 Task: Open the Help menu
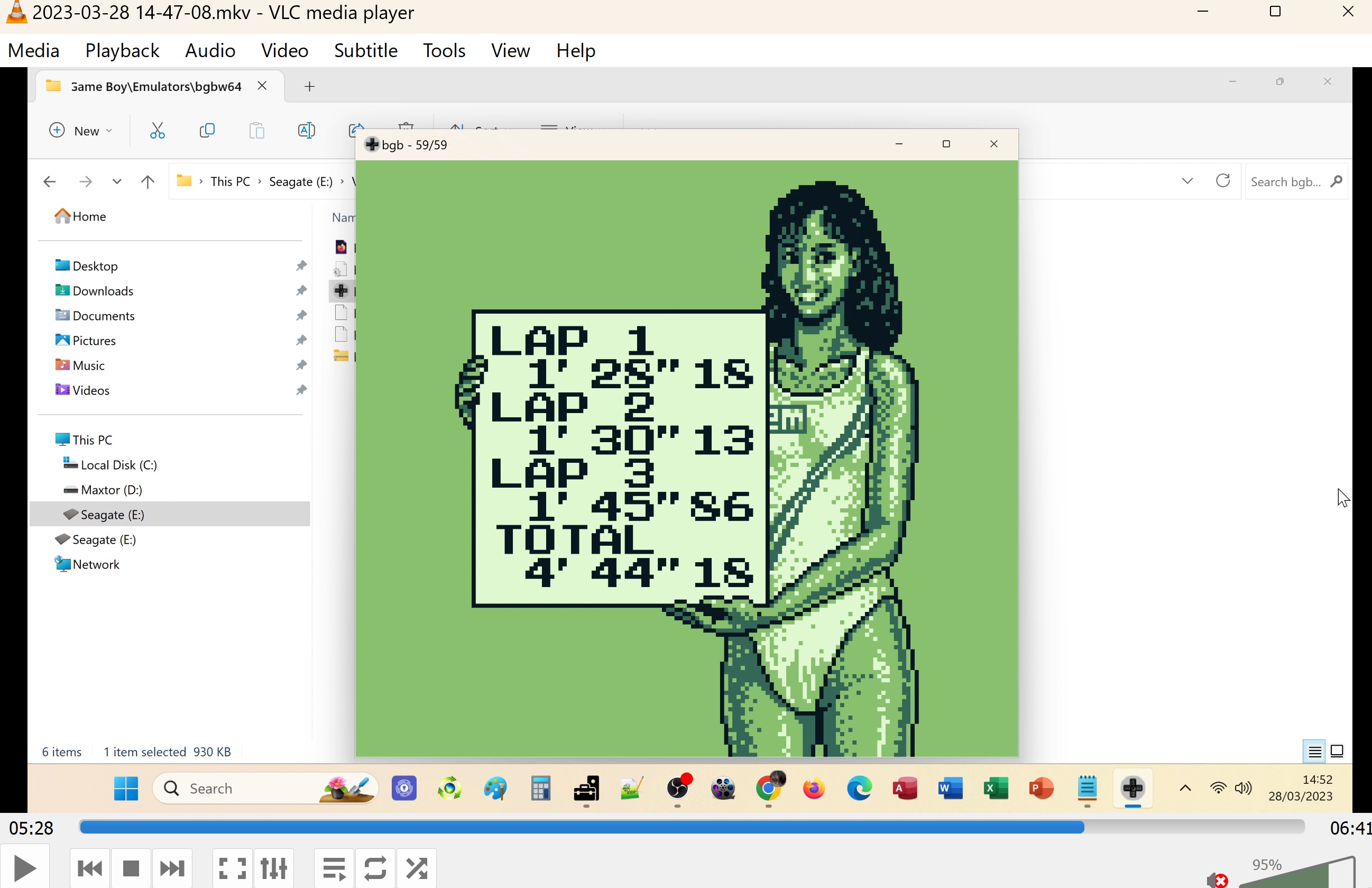point(575,51)
